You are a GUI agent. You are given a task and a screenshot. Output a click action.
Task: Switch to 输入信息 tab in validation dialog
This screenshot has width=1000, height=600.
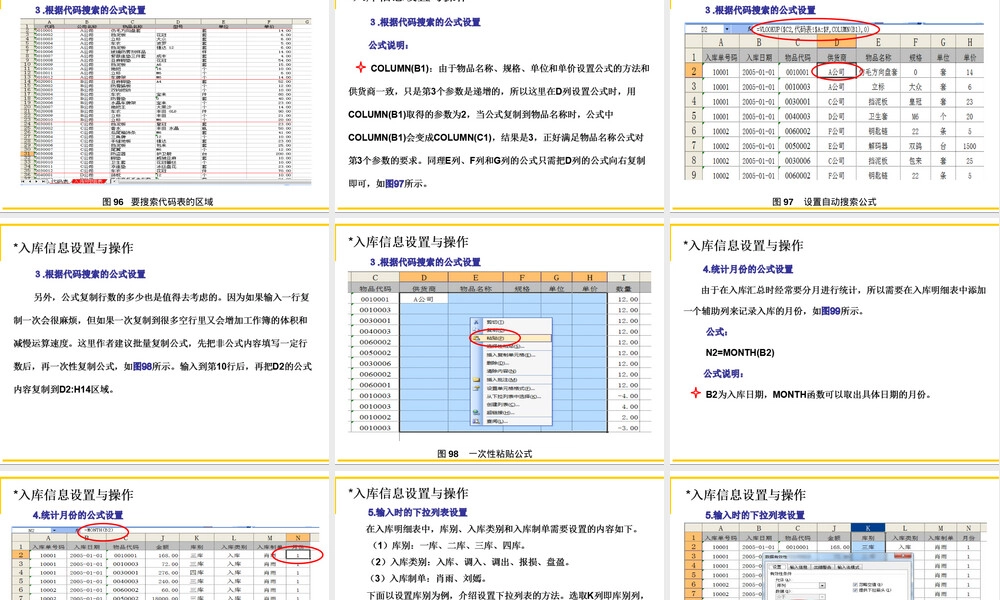pos(798,566)
